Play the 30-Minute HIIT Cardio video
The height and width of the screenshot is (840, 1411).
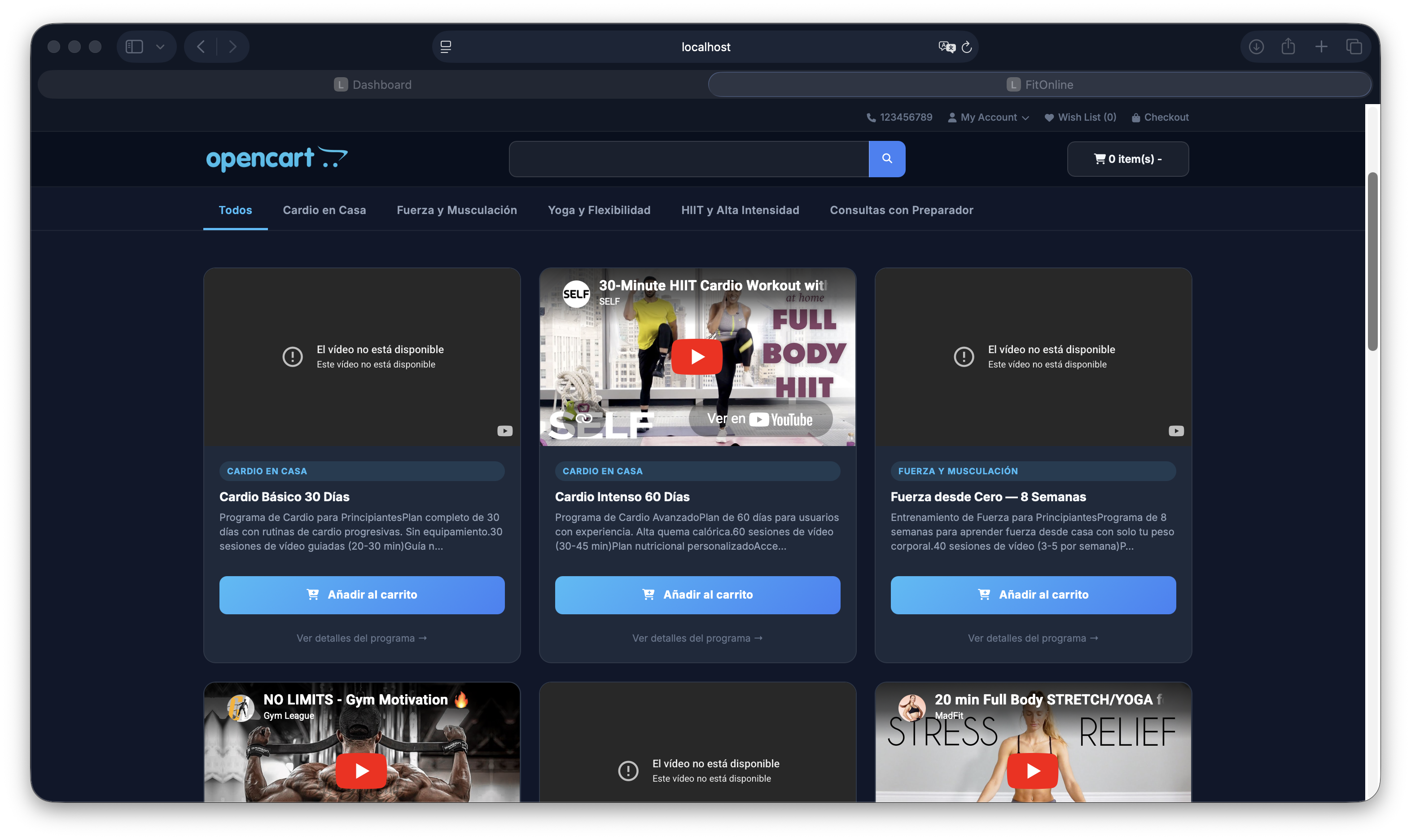pos(697,357)
